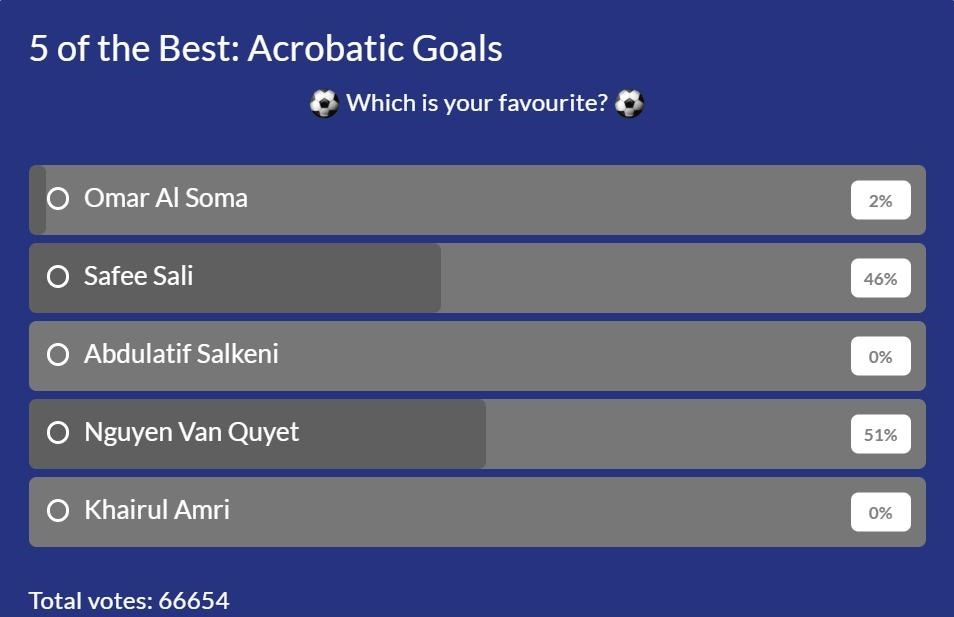Click the "Safee Sali" option label
954x617 pixels.
tap(139, 276)
